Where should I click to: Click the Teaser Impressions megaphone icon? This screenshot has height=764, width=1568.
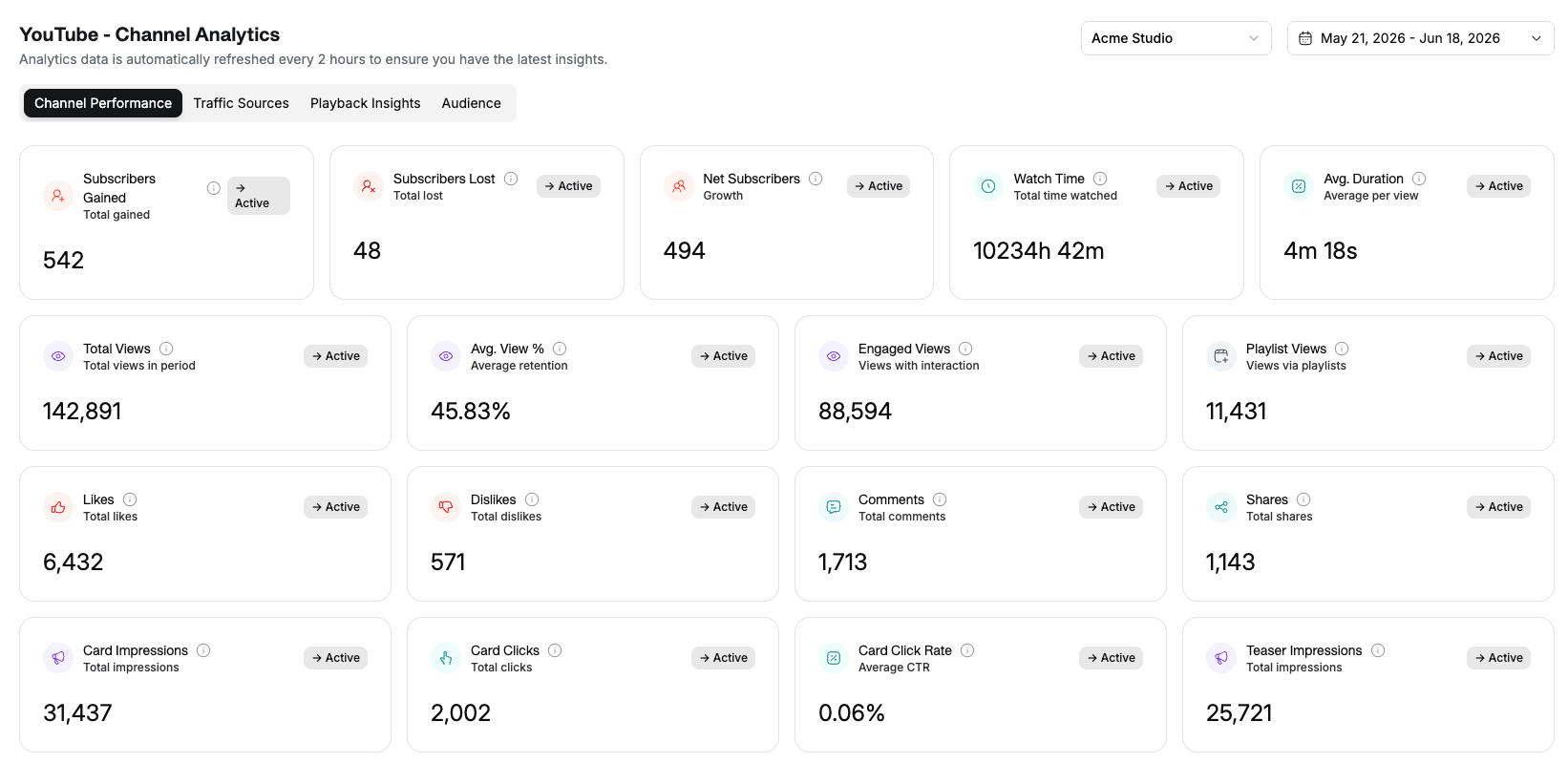click(1221, 658)
